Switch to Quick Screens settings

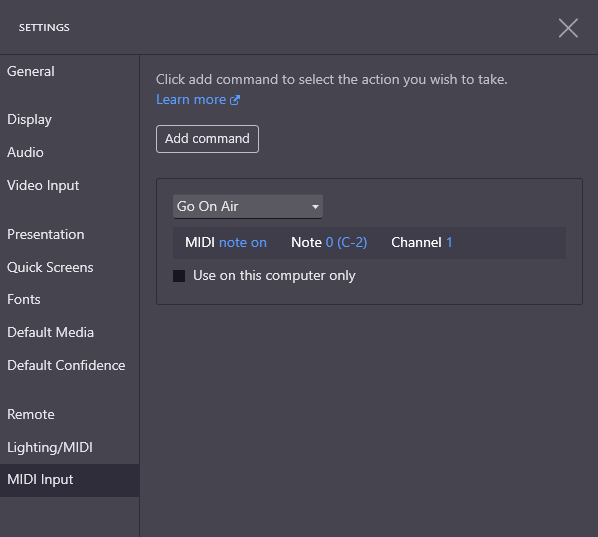50,267
